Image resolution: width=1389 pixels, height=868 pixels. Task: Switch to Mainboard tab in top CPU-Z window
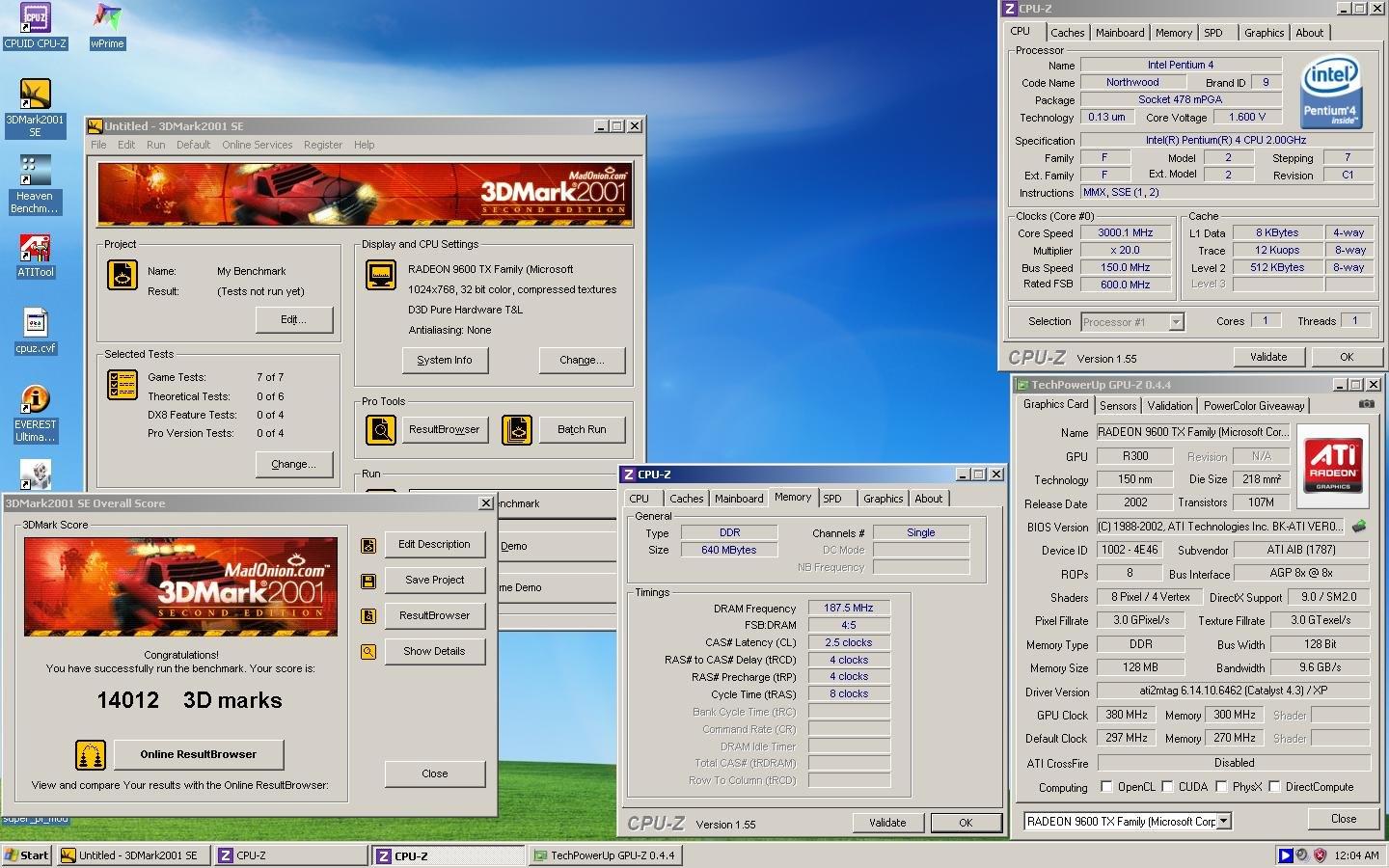[x=1120, y=33]
